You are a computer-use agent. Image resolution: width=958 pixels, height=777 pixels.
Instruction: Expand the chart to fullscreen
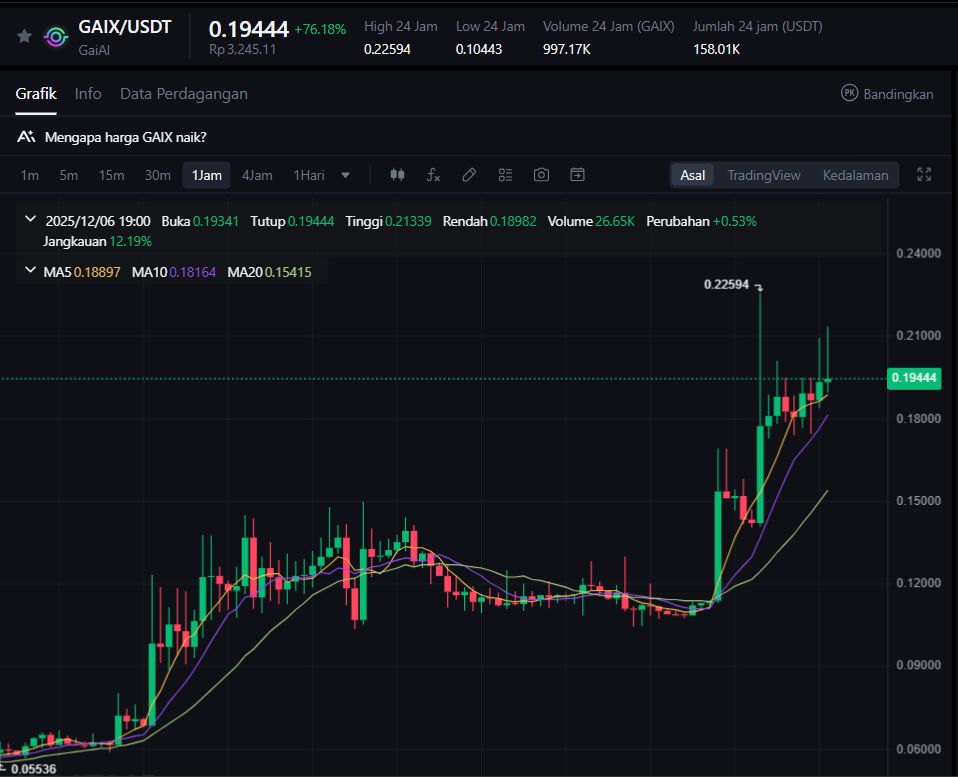(924, 175)
